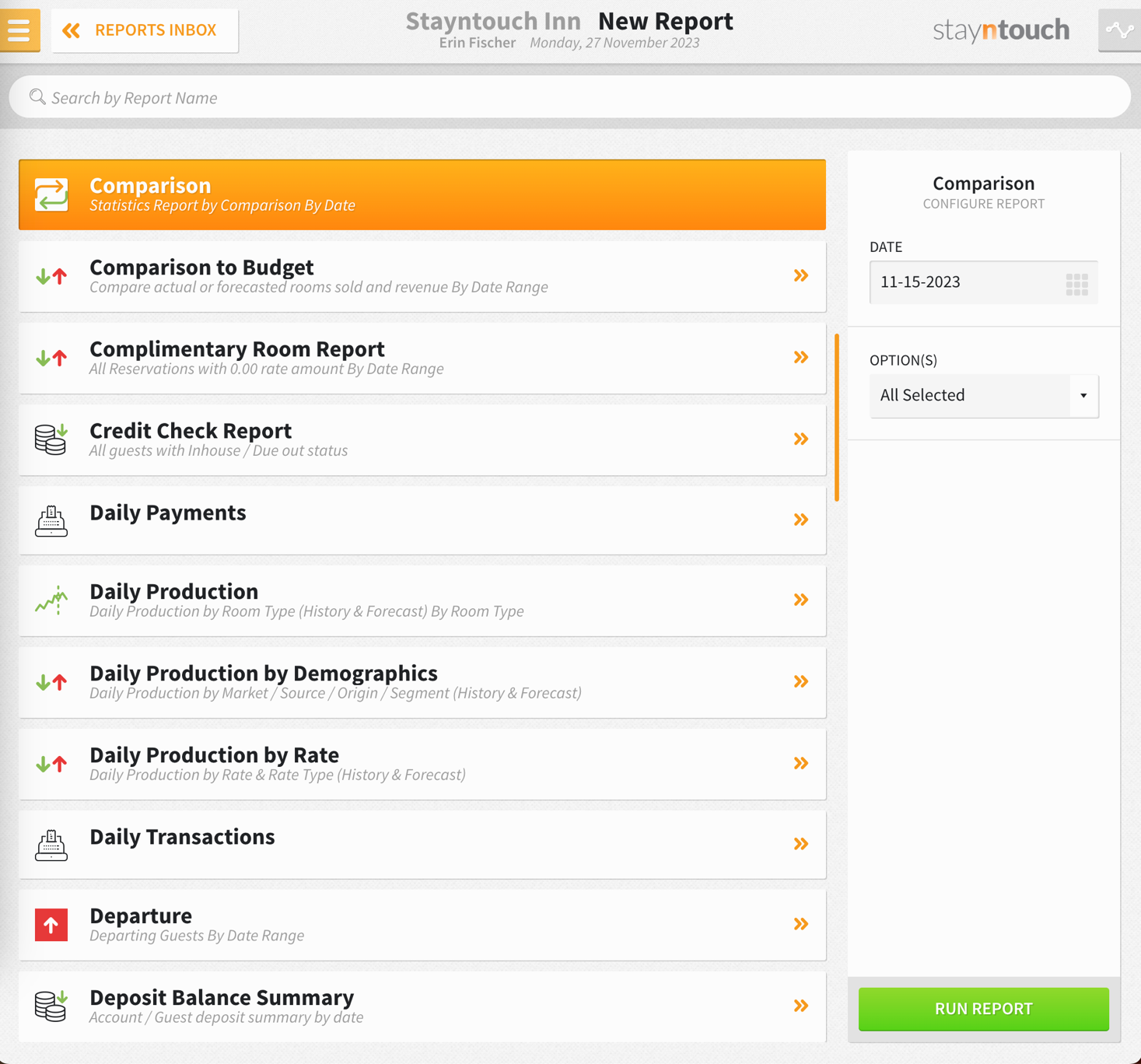Click the search magnifier icon
1141x1064 pixels.
pyautogui.click(x=37, y=97)
